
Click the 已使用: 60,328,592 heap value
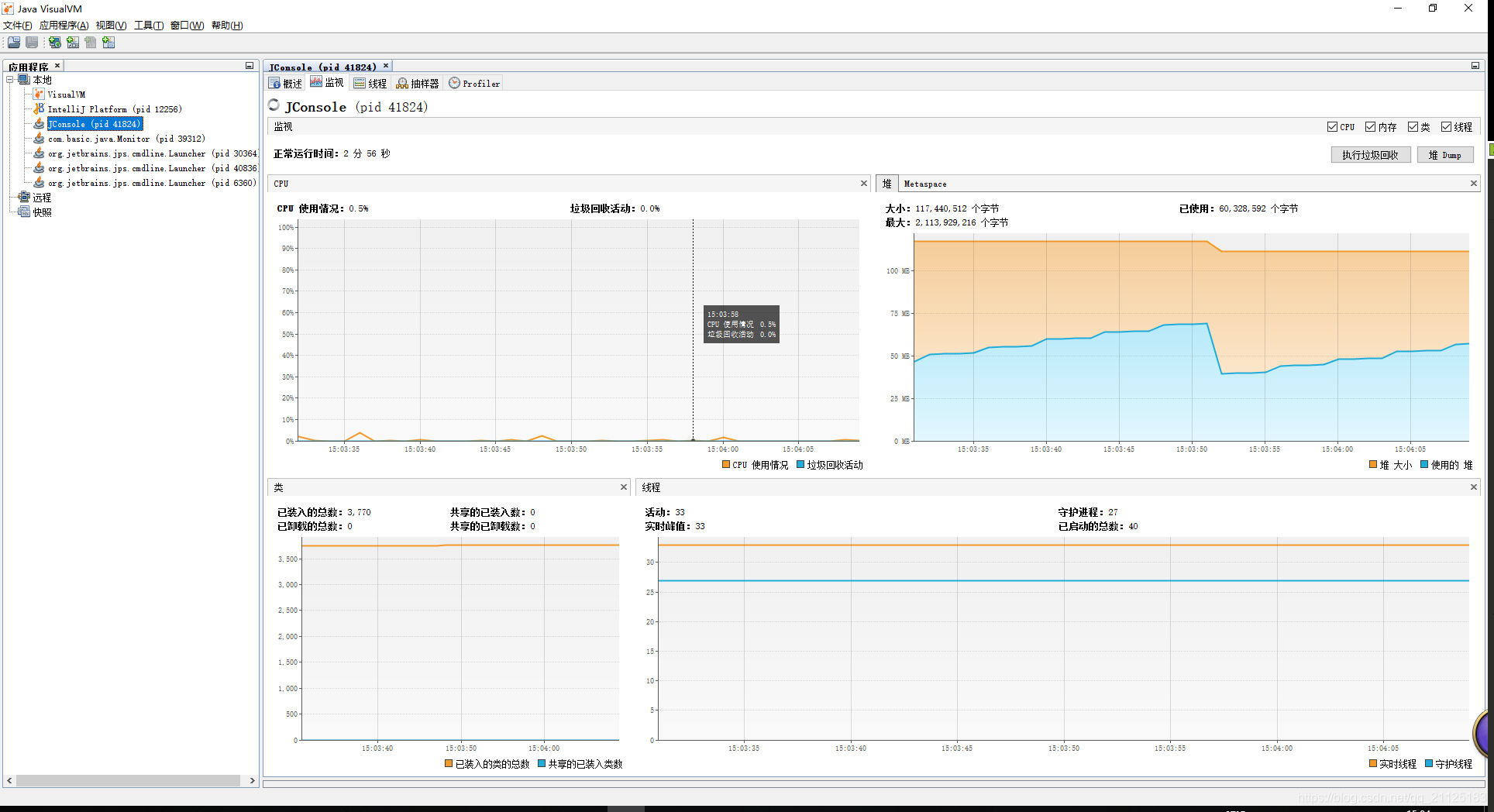click(1238, 208)
